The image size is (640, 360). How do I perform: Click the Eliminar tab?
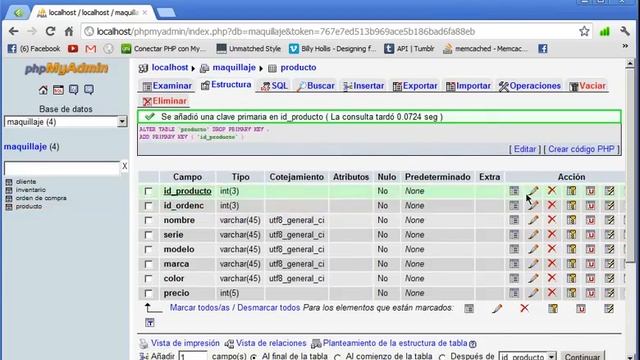coord(164,101)
